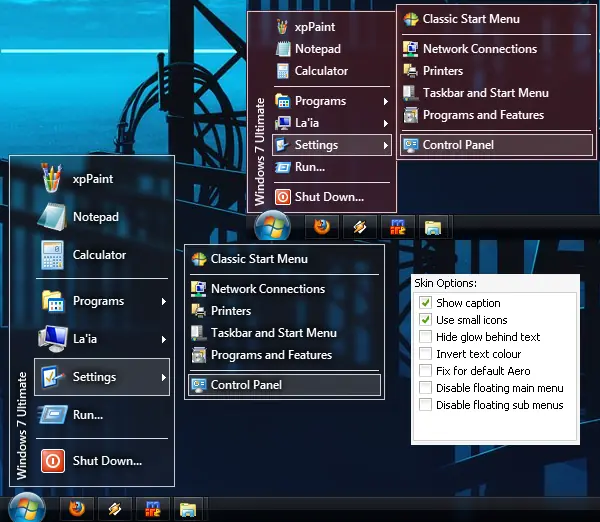The image size is (600, 522).
Task: Click the Notepad icon in the large blue menu
Action: point(52,217)
